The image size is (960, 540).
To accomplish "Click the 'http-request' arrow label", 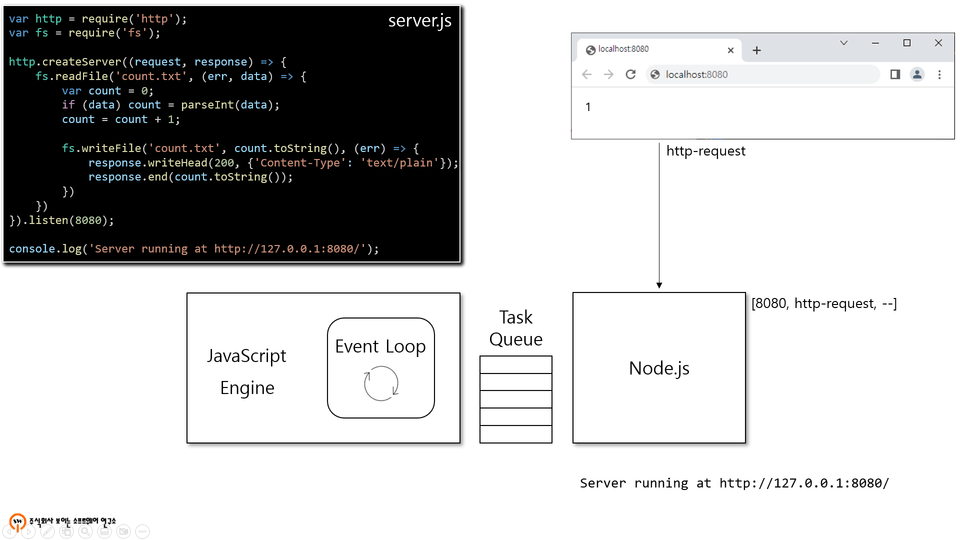I will (705, 151).
